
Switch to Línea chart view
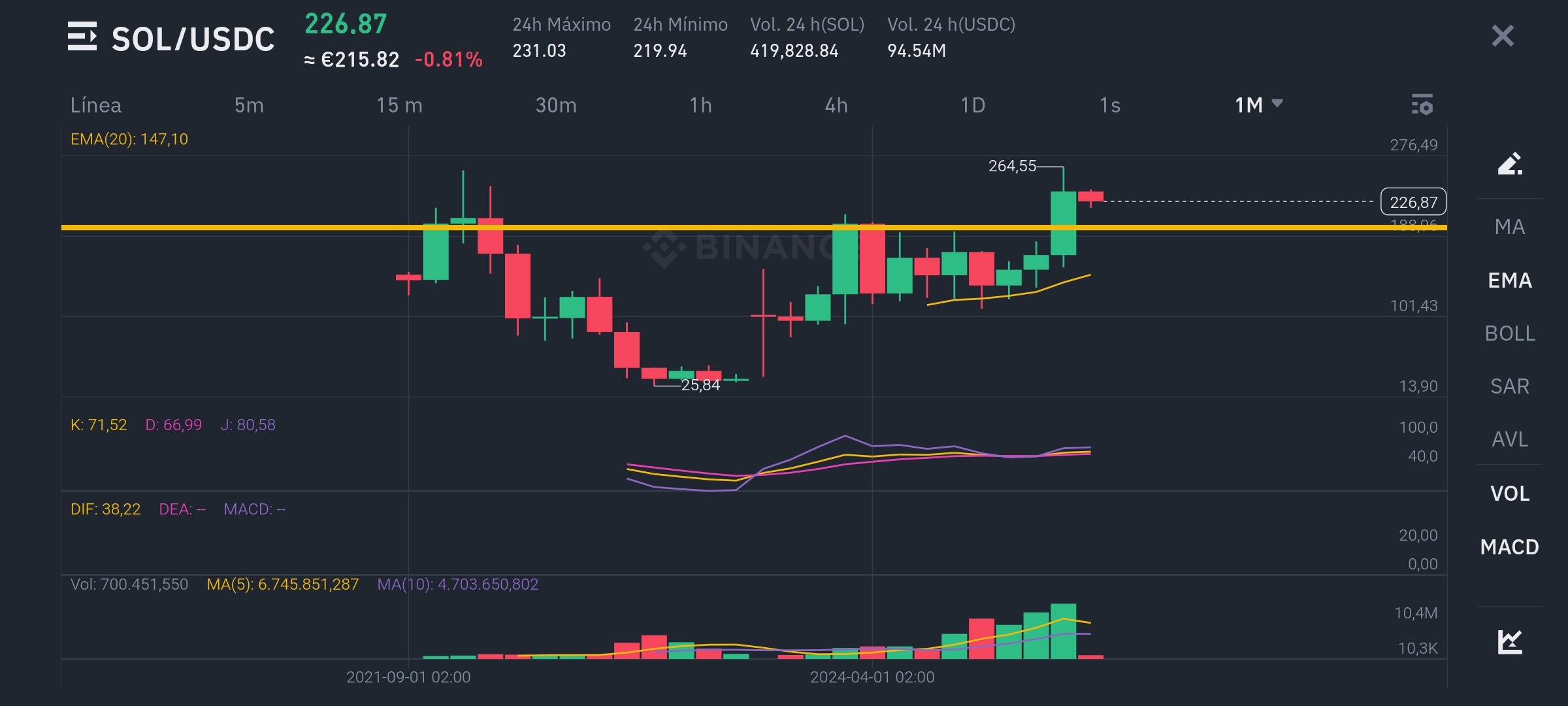[96, 105]
